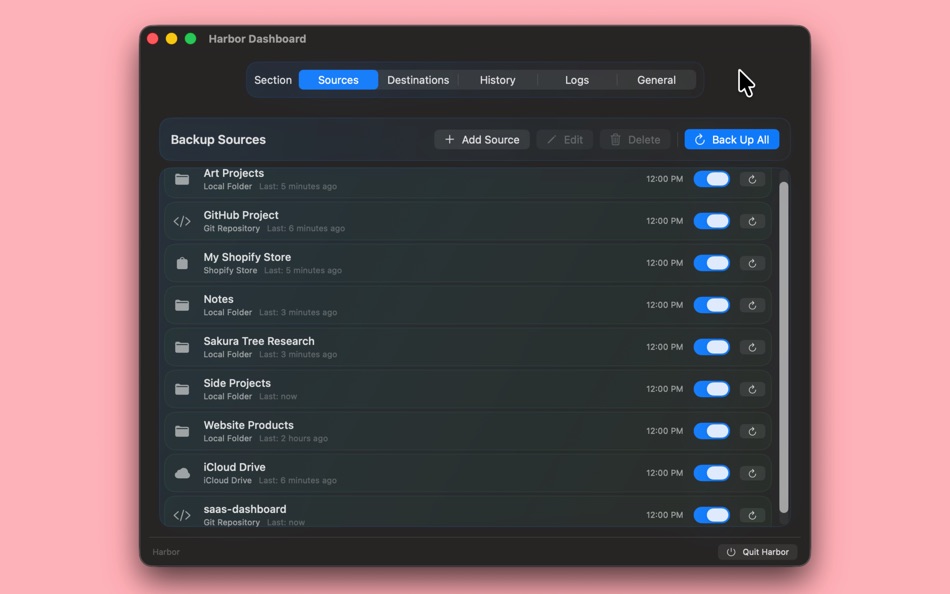Click the cloud icon for iCloud Drive
950x594 pixels.
pyautogui.click(x=182, y=473)
